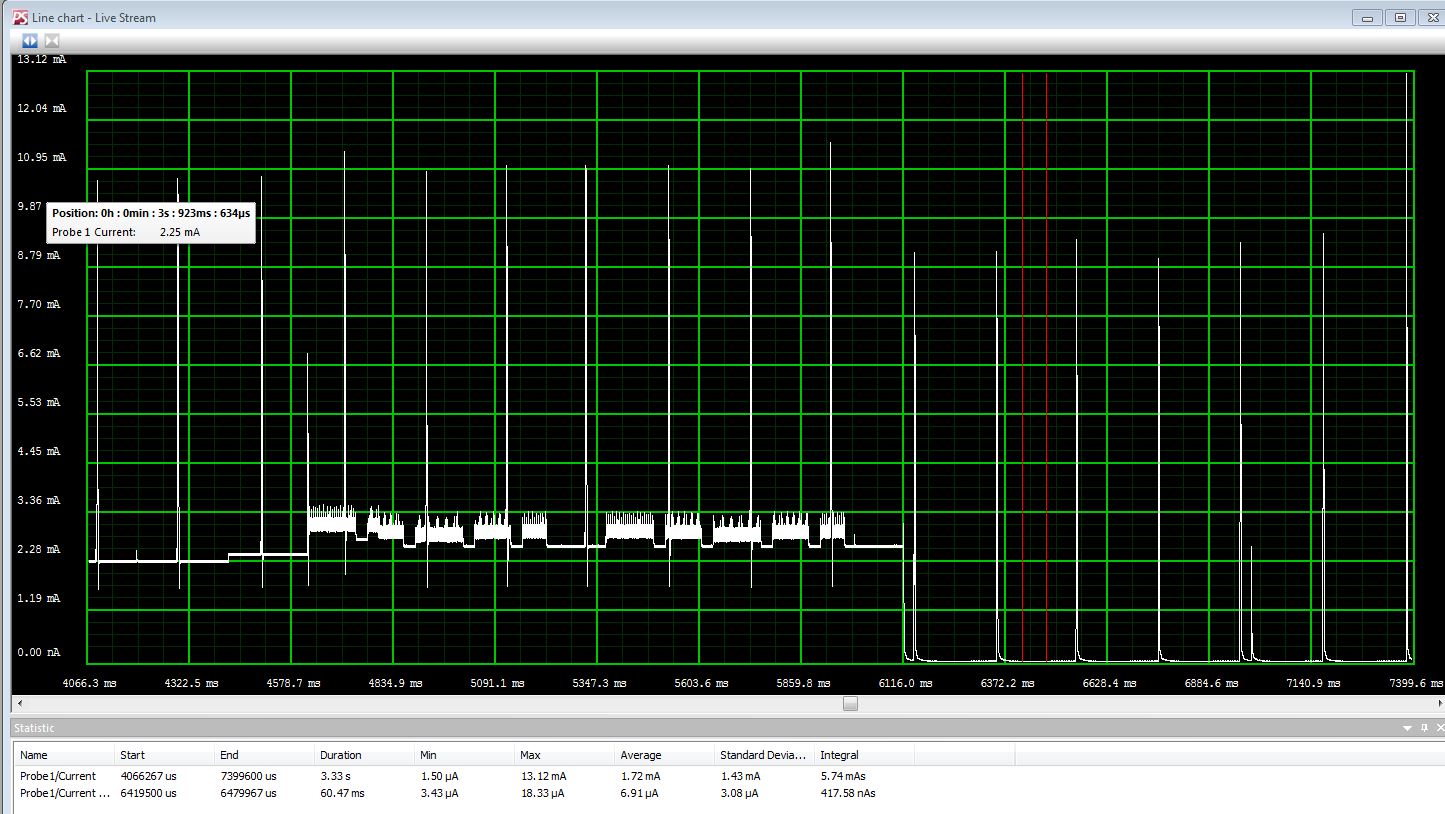Minimize the Line chart - Live Stream window
1445x814 pixels.
(x=1367, y=17)
